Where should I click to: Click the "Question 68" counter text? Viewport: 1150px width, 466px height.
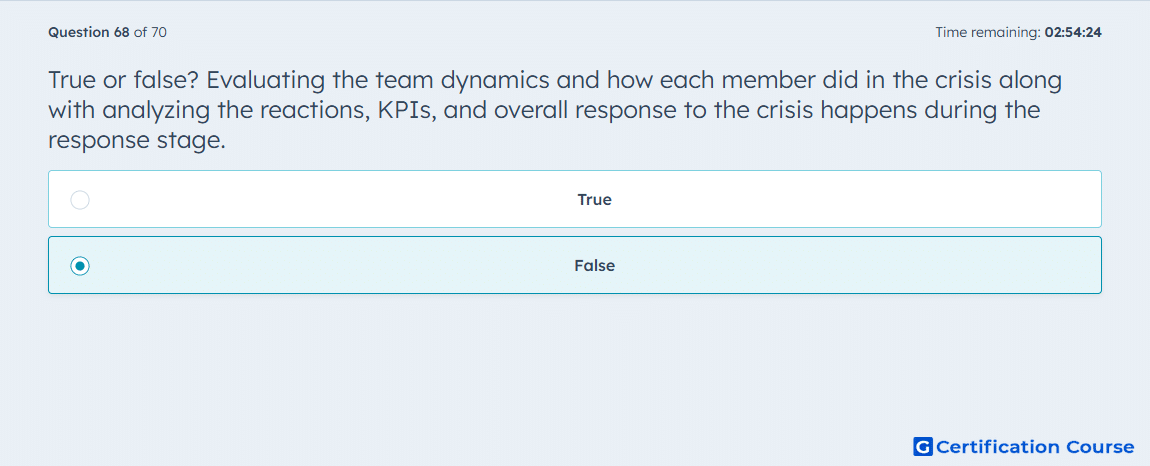pyautogui.click(x=89, y=32)
